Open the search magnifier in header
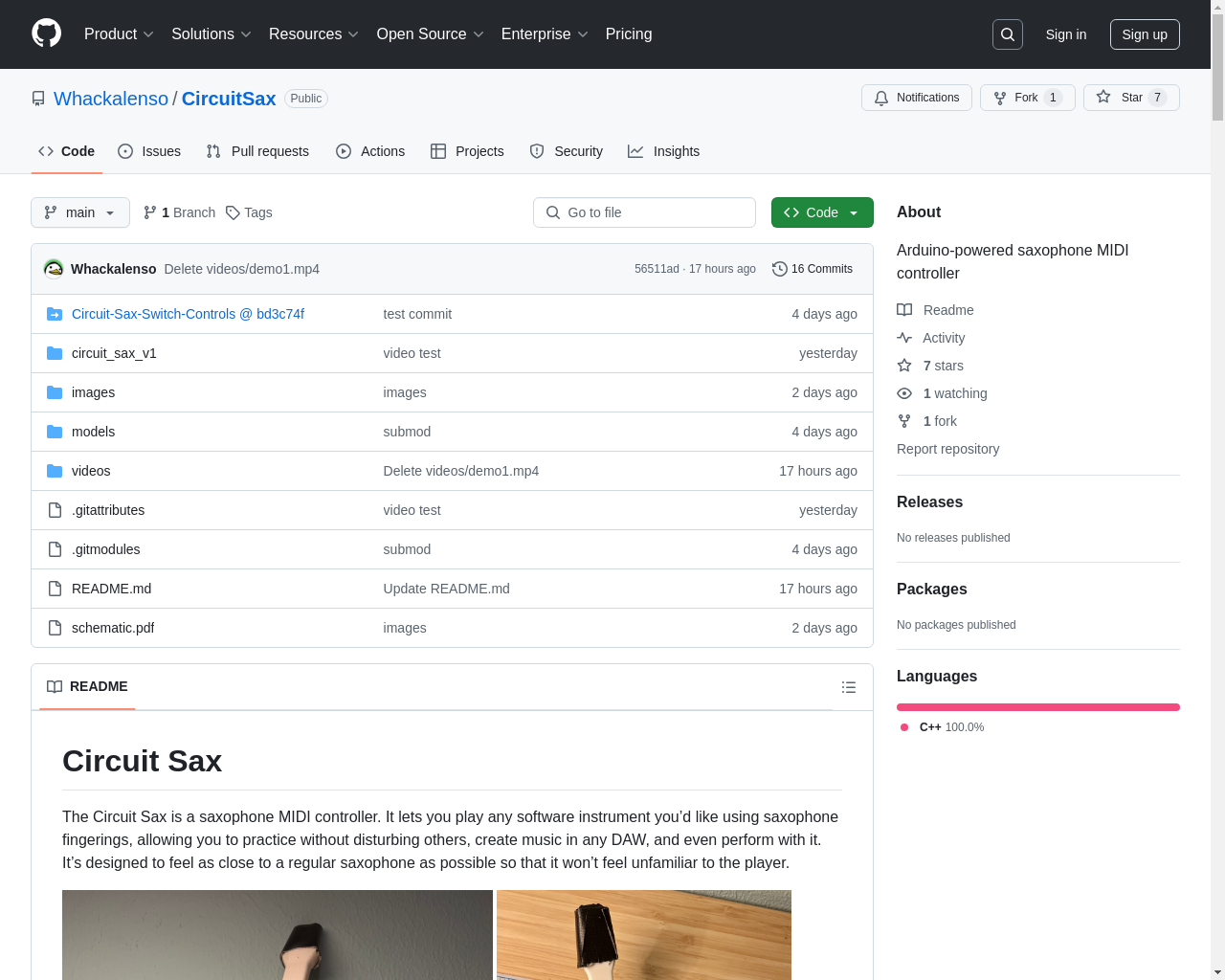 point(1008,34)
